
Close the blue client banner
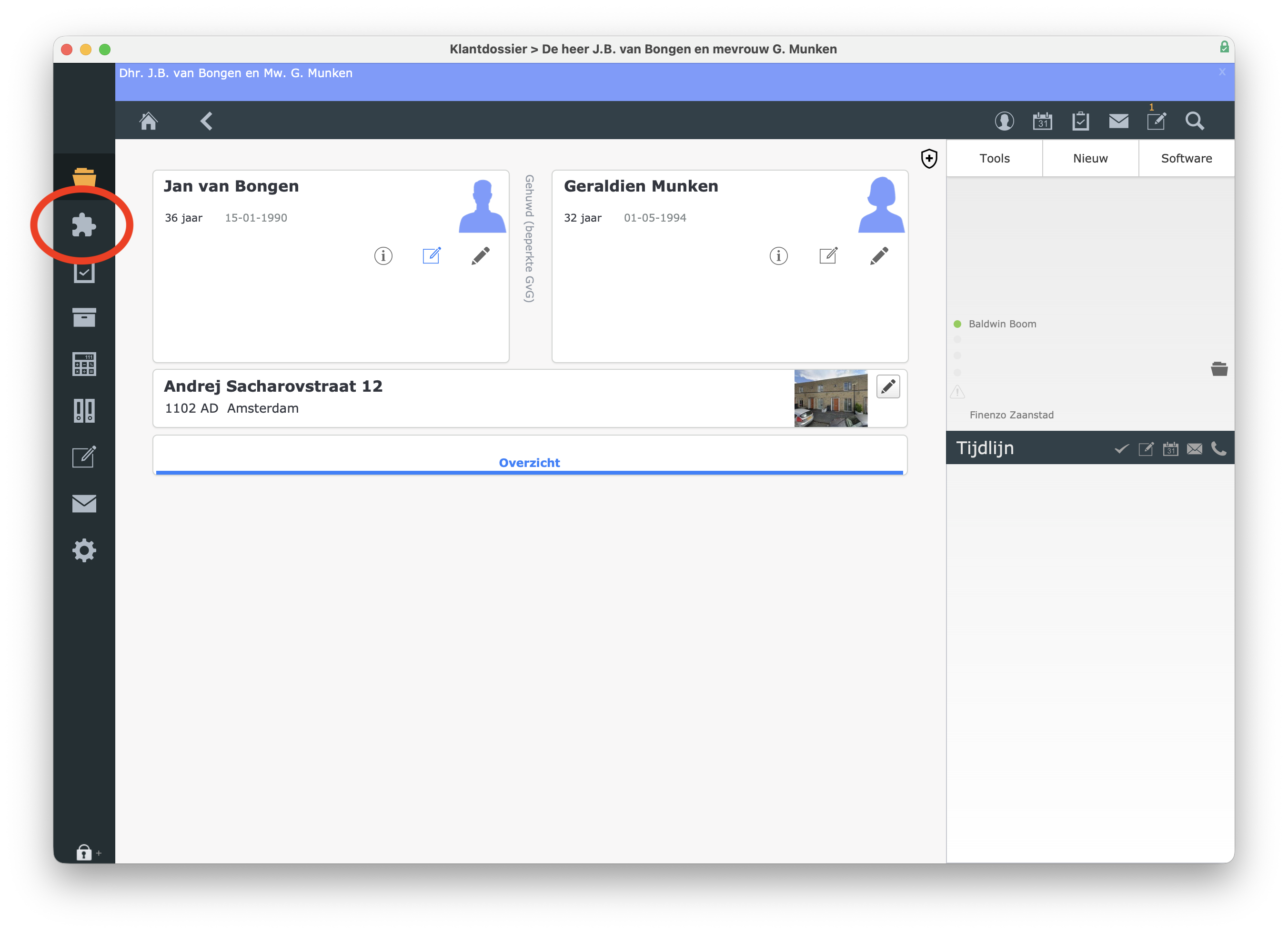point(1222,72)
